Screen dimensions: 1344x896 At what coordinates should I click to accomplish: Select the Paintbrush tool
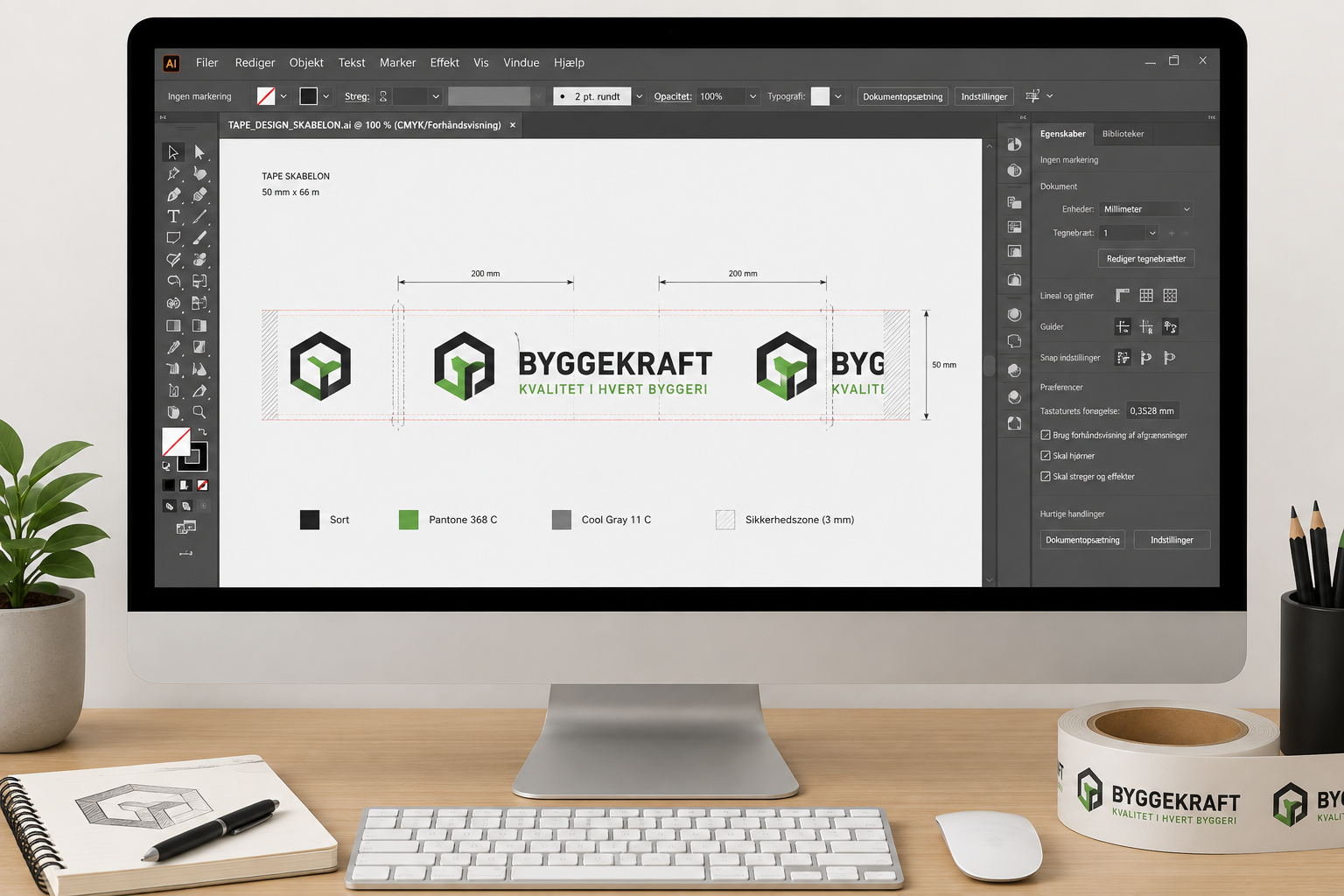(199, 238)
